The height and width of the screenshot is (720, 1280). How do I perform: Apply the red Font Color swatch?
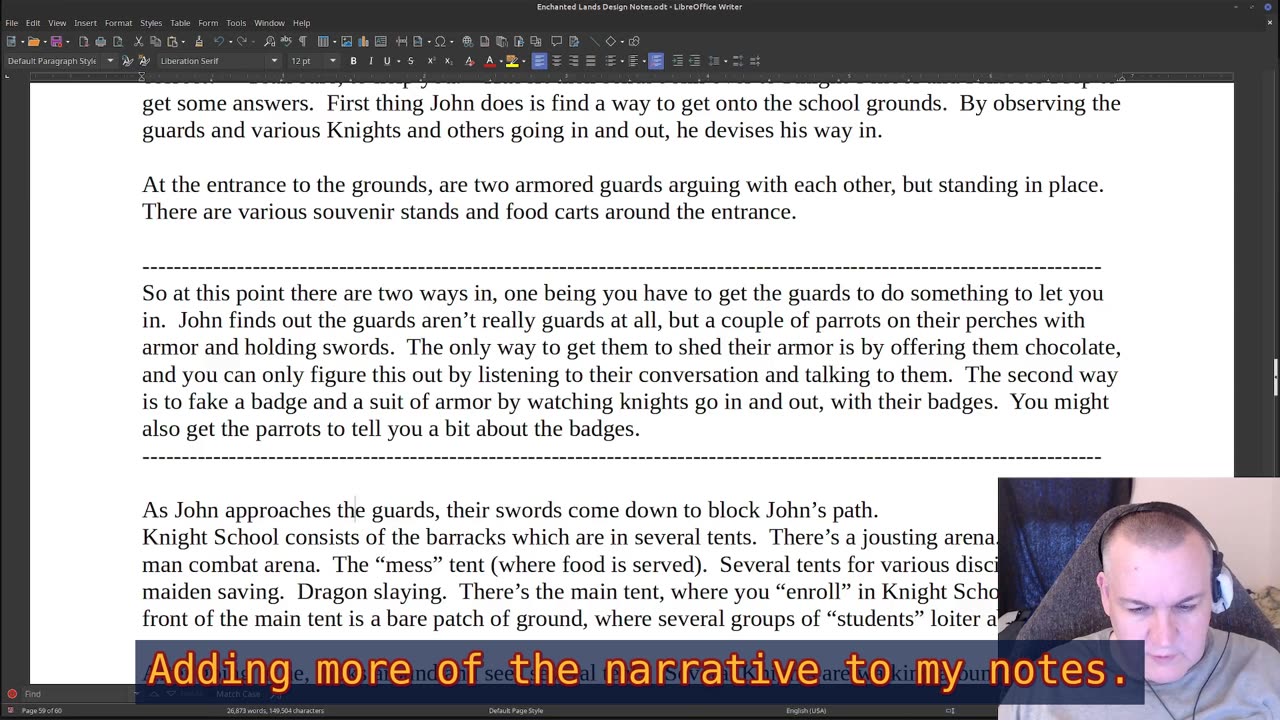[490, 61]
